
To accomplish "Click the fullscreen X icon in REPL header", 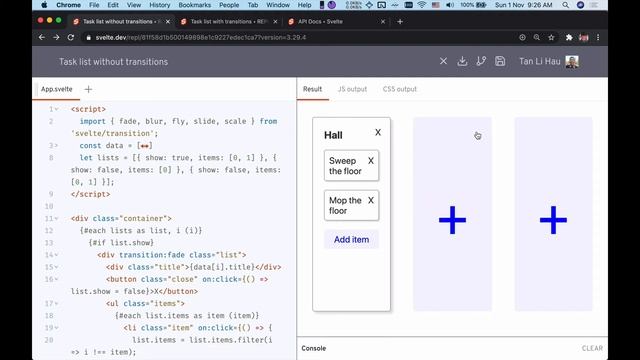I will [443, 61].
